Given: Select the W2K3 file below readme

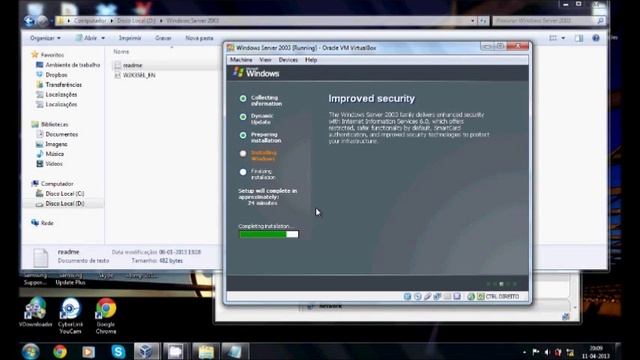Looking at the screenshot, I should point(135,75).
